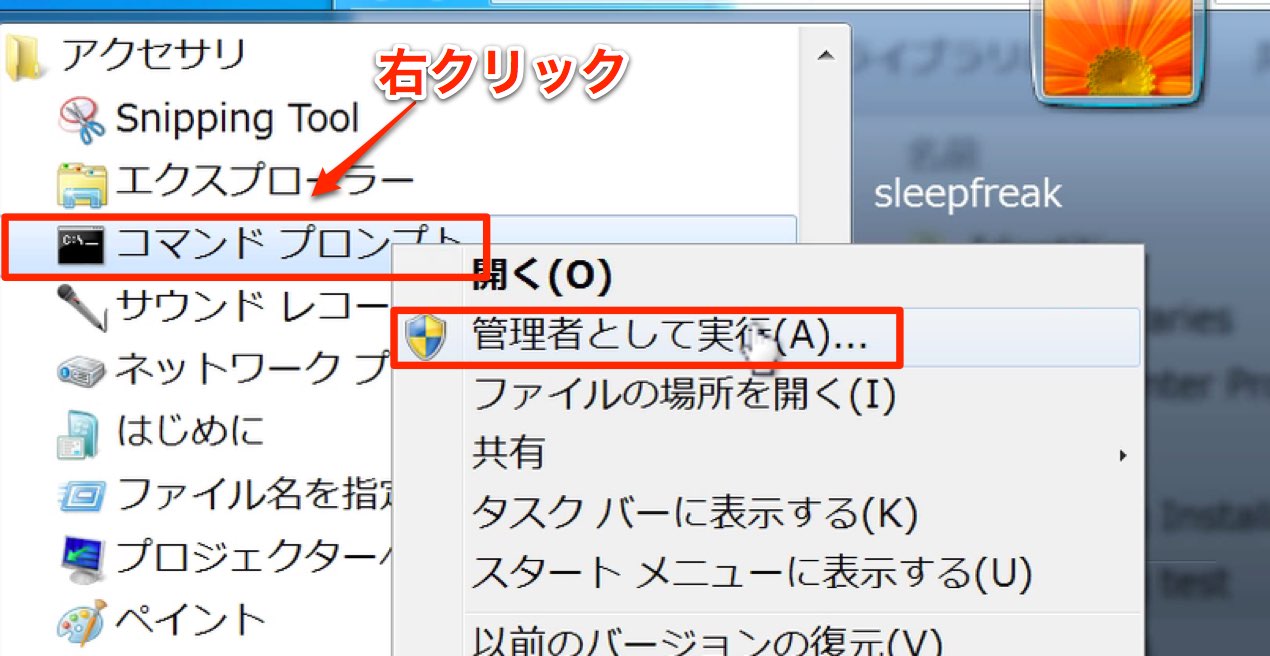Expand the 共有 submenu arrow
Image resolution: width=1270 pixels, height=656 pixels.
click(1123, 455)
